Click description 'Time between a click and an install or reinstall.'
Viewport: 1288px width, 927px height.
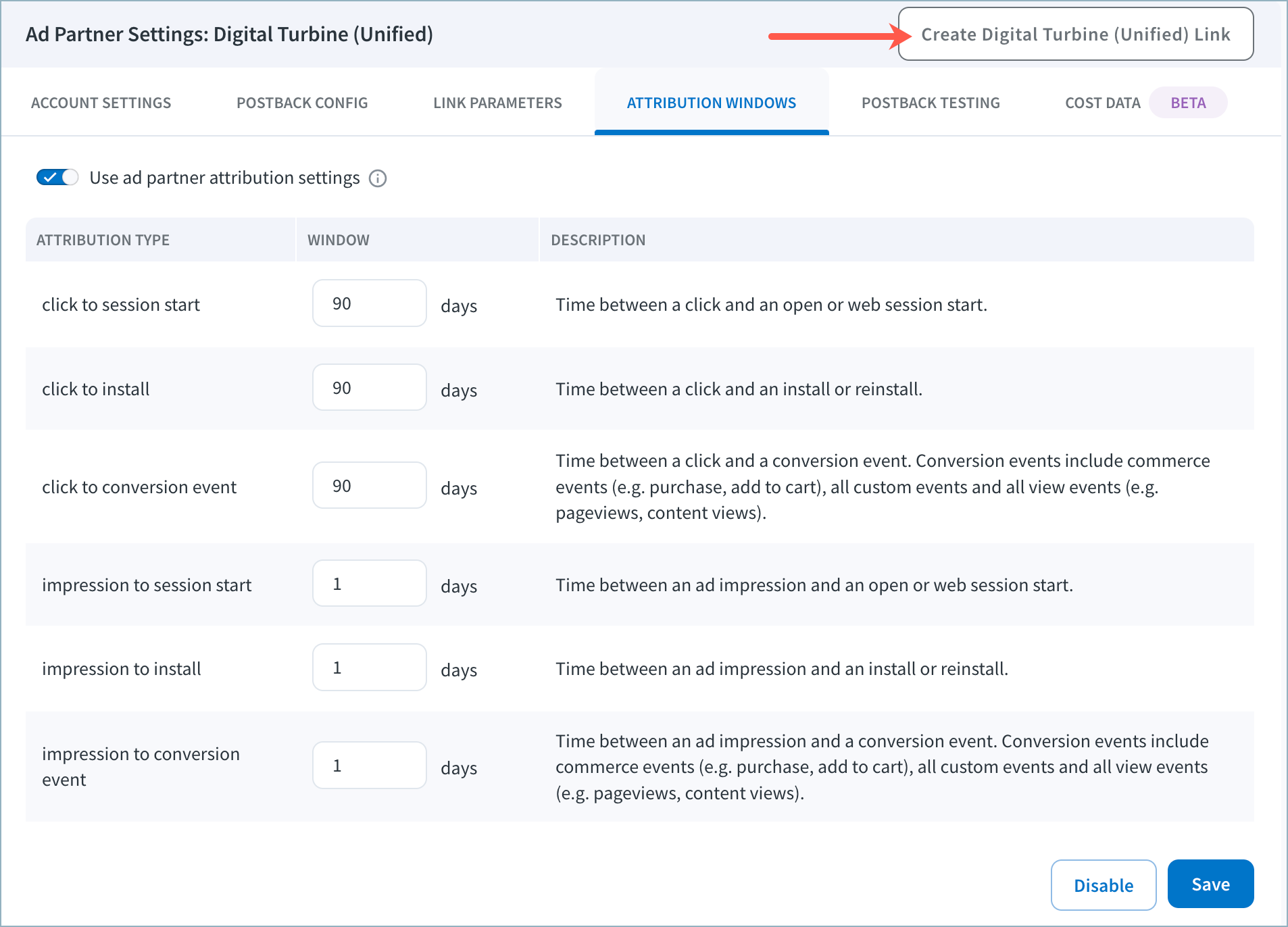click(x=739, y=389)
